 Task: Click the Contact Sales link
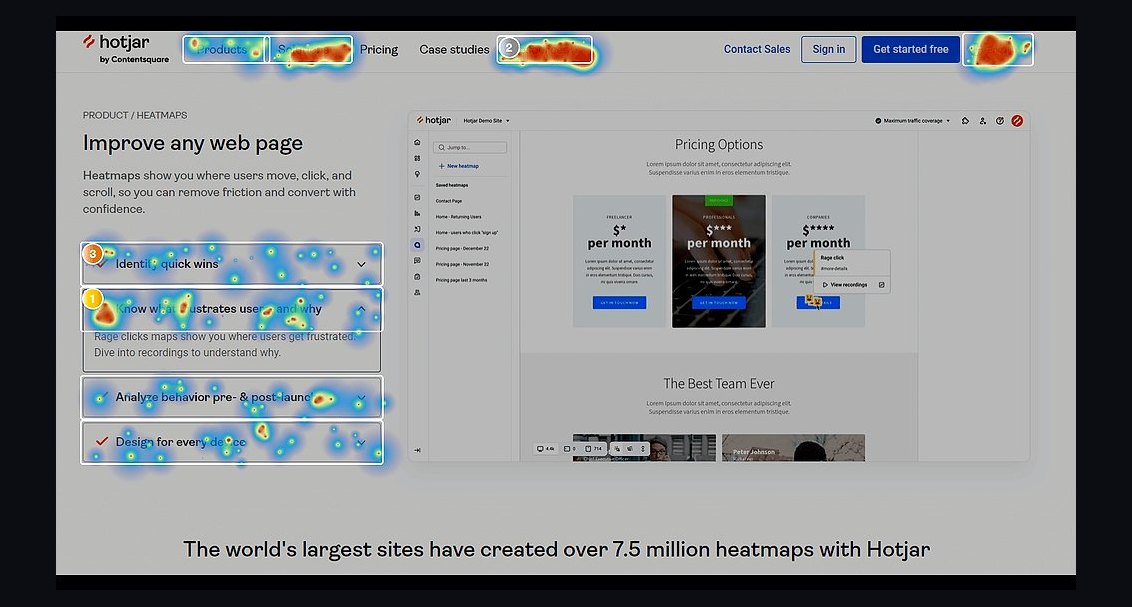pyautogui.click(x=757, y=49)
